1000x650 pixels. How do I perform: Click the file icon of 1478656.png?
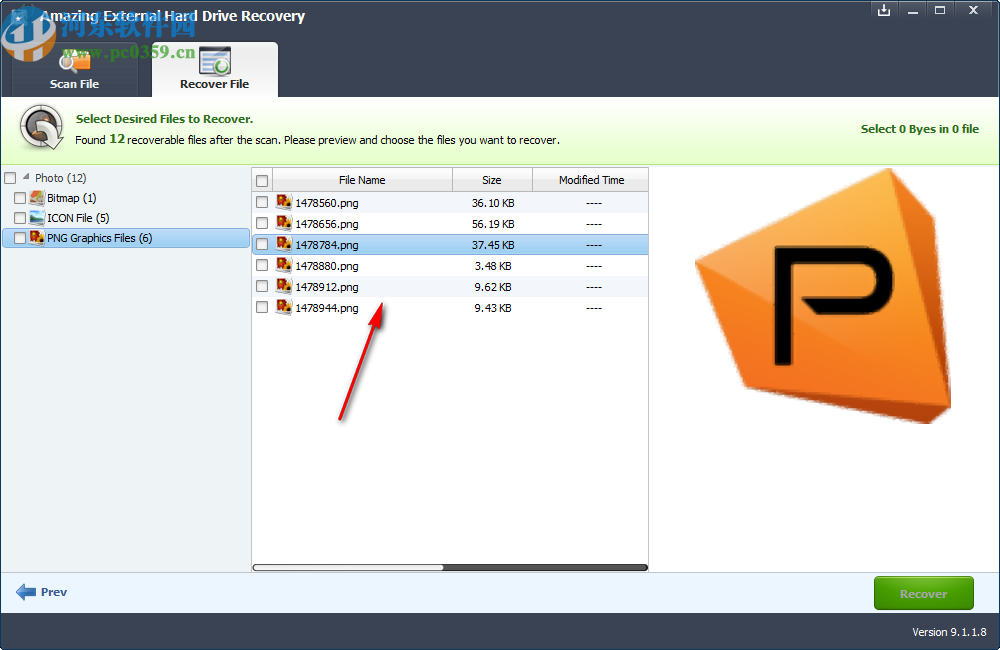tap(284, 223)
